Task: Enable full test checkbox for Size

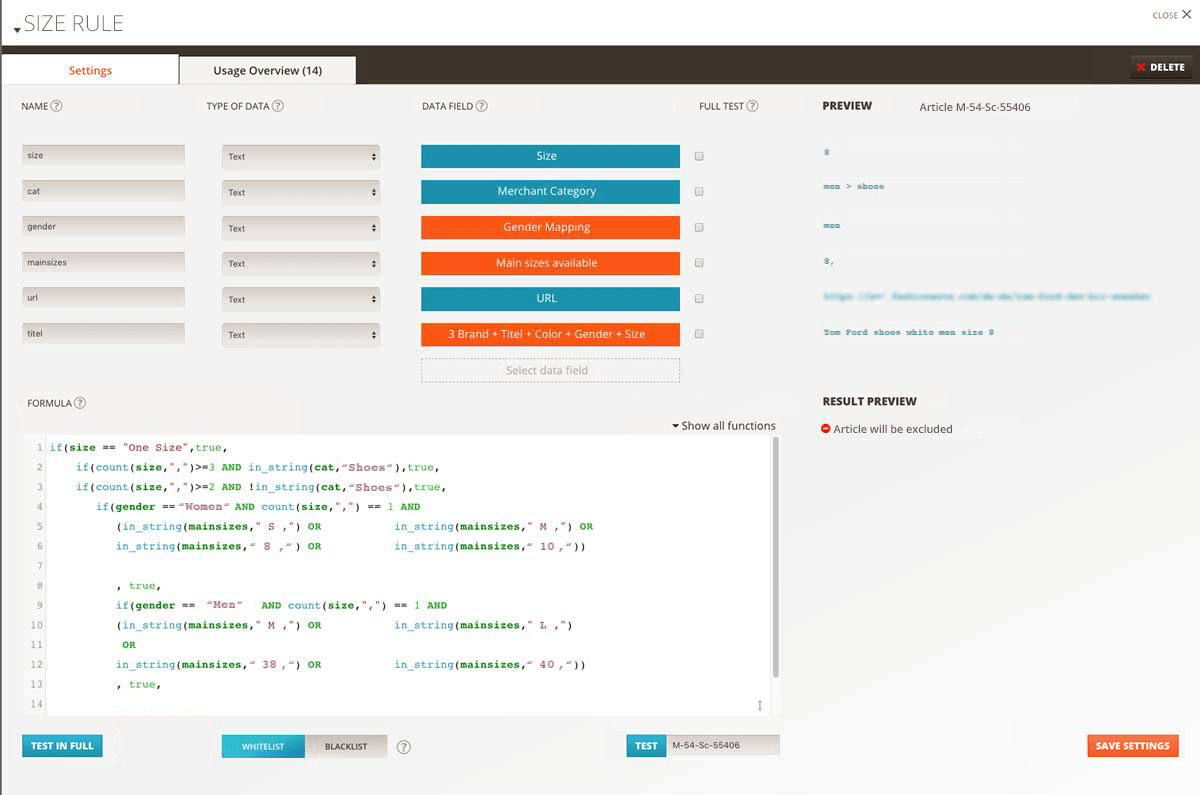Action: [699, 156]
